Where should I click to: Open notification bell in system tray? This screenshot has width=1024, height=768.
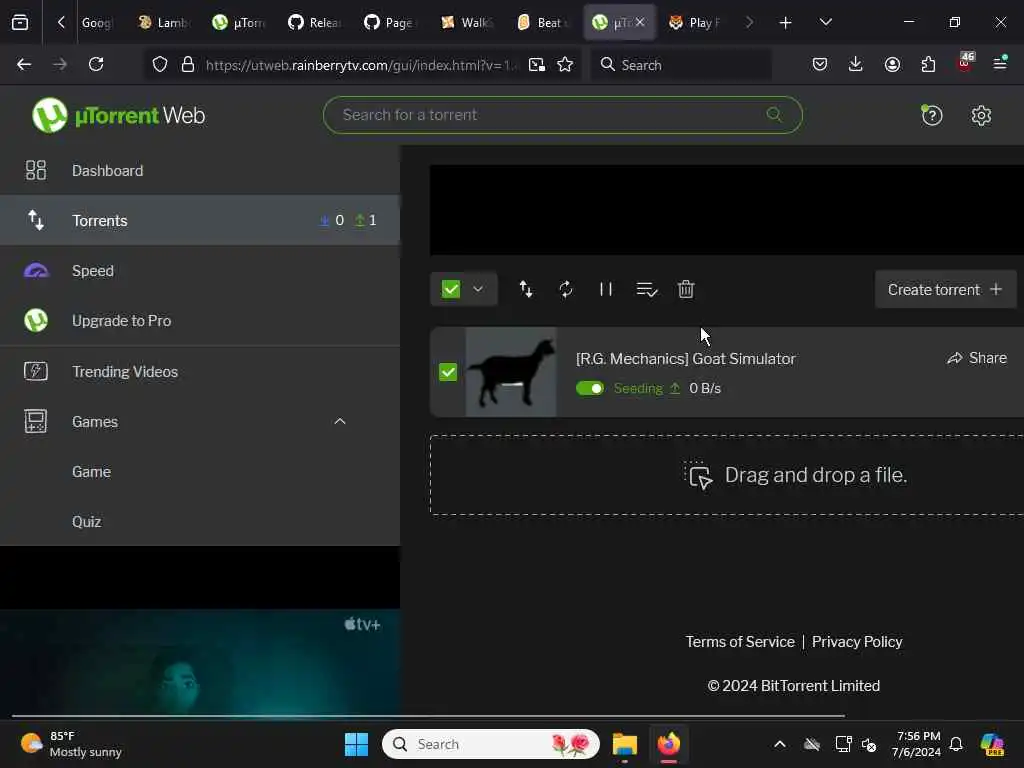956,744
